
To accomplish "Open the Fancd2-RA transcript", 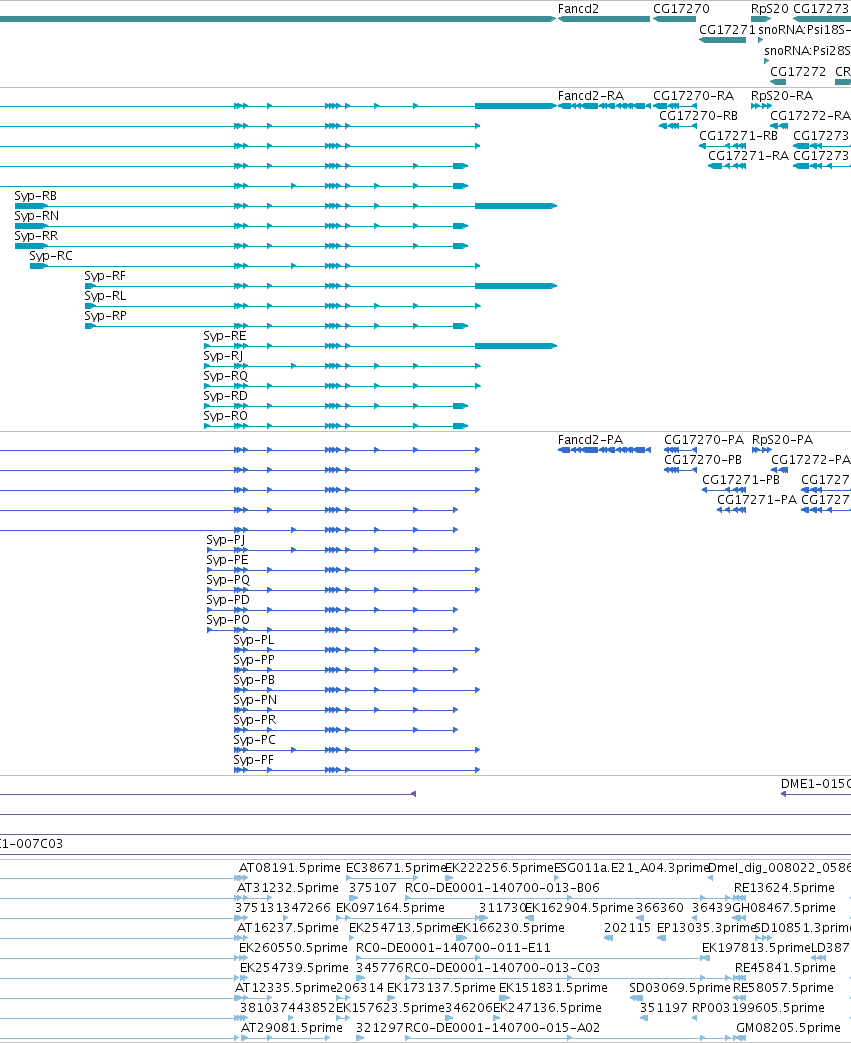I will pos(603,106).
